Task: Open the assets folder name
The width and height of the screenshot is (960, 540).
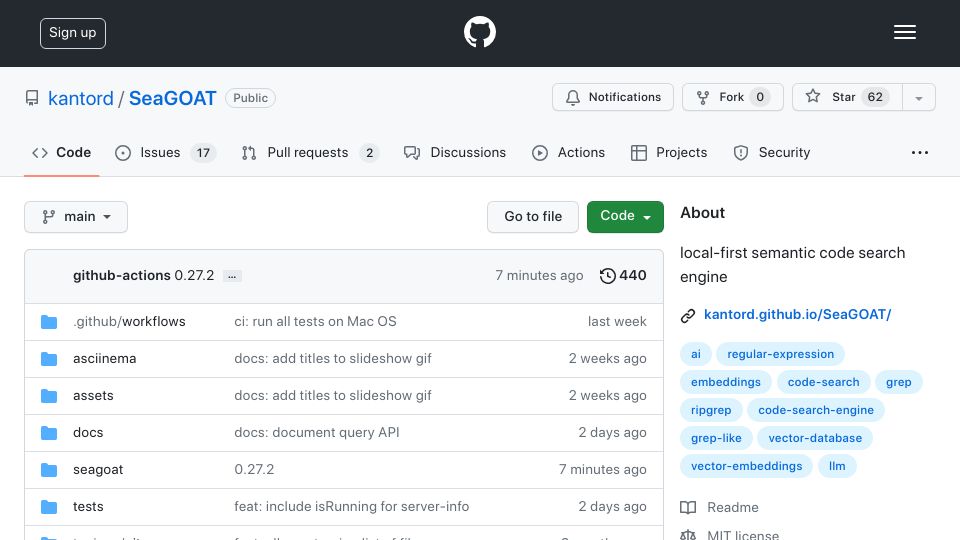Action: click(x=93, y=396)
